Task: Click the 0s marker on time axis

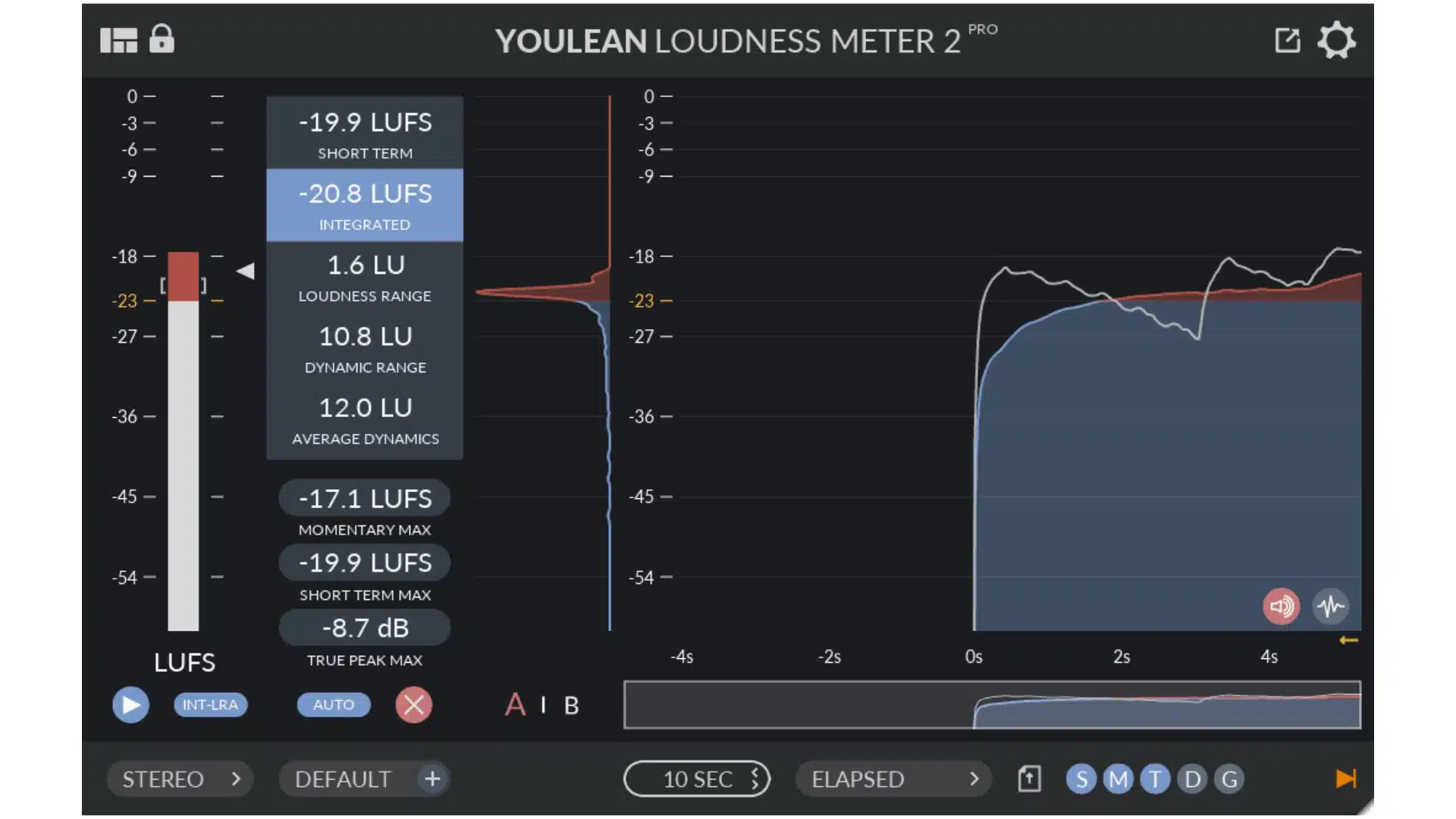Action: [x=974, y=657]
